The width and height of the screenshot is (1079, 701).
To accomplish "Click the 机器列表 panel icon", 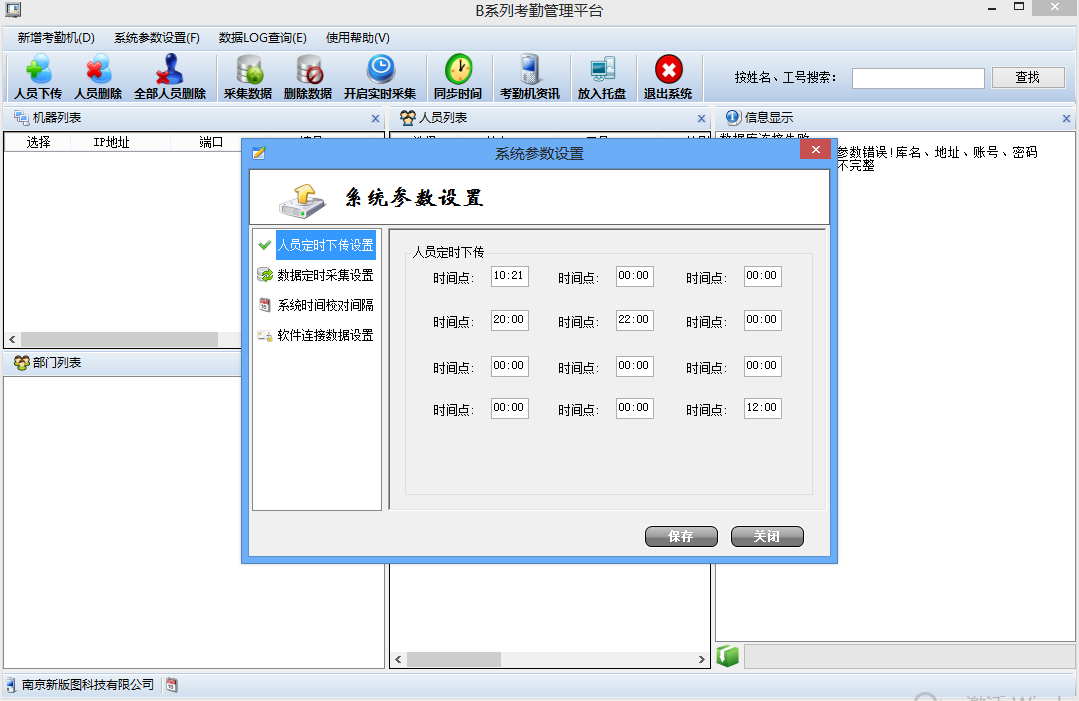I will pyautogui.click(x=21, y=118).
